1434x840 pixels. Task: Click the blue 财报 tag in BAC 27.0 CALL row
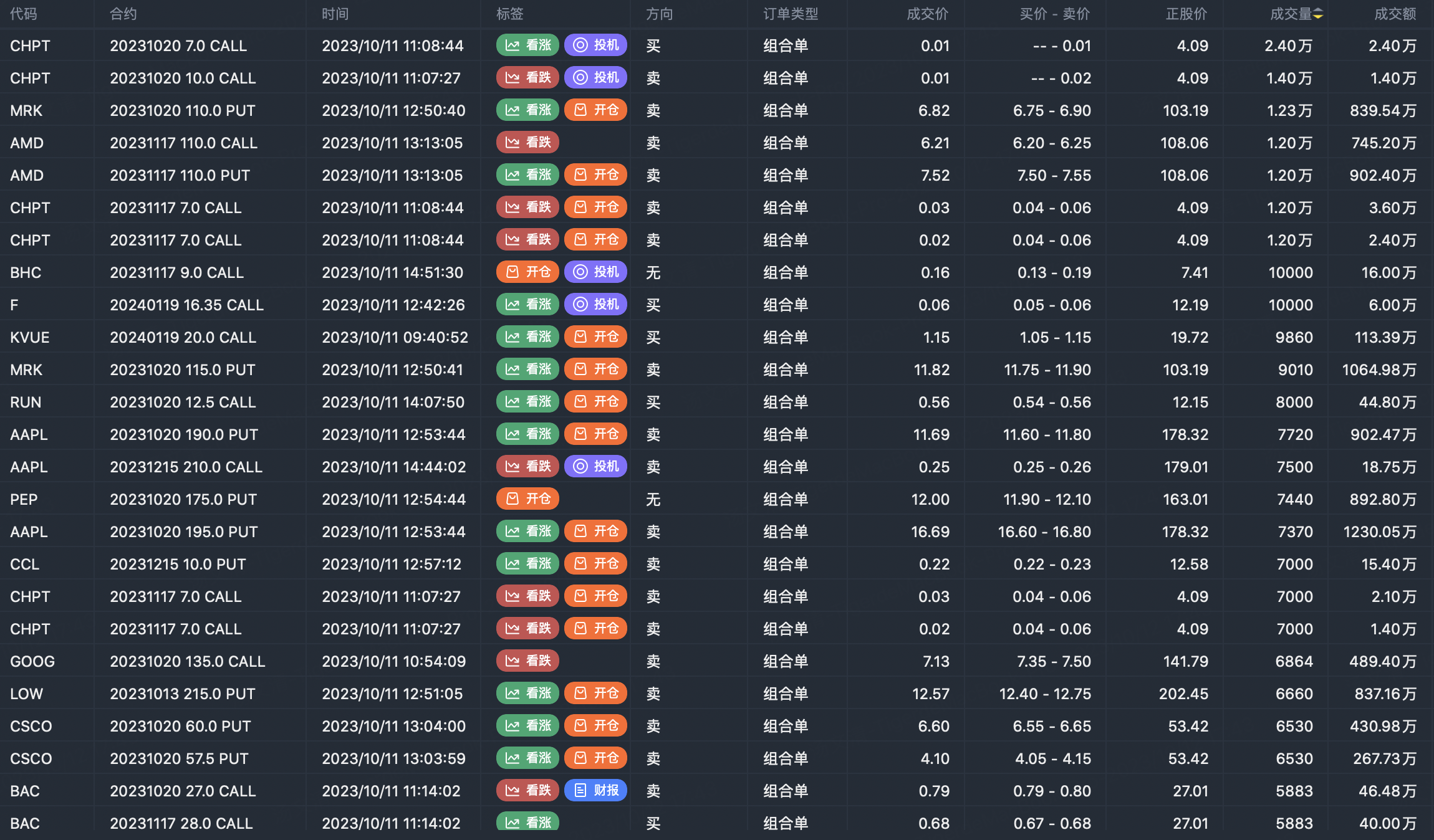[x=595, y=791]
